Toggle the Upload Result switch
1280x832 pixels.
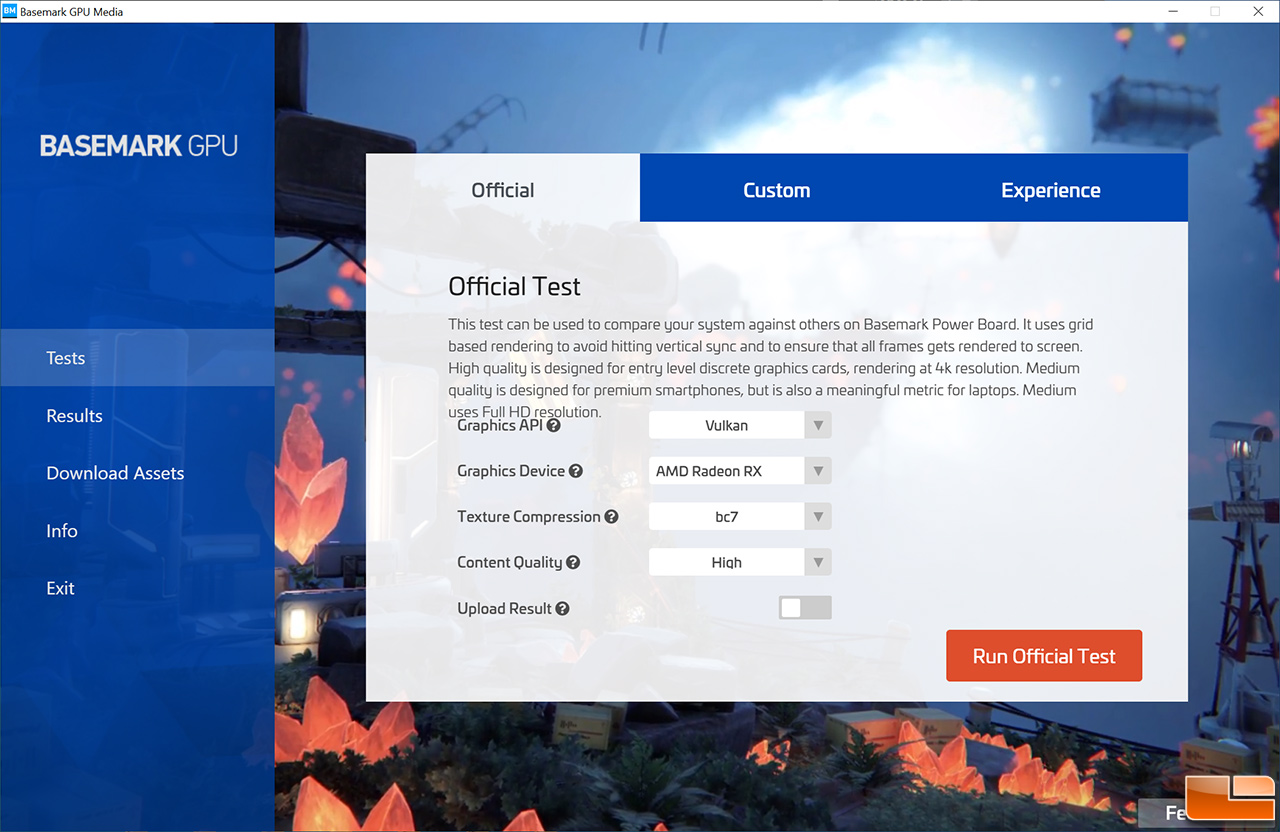(x=805, y=607)
